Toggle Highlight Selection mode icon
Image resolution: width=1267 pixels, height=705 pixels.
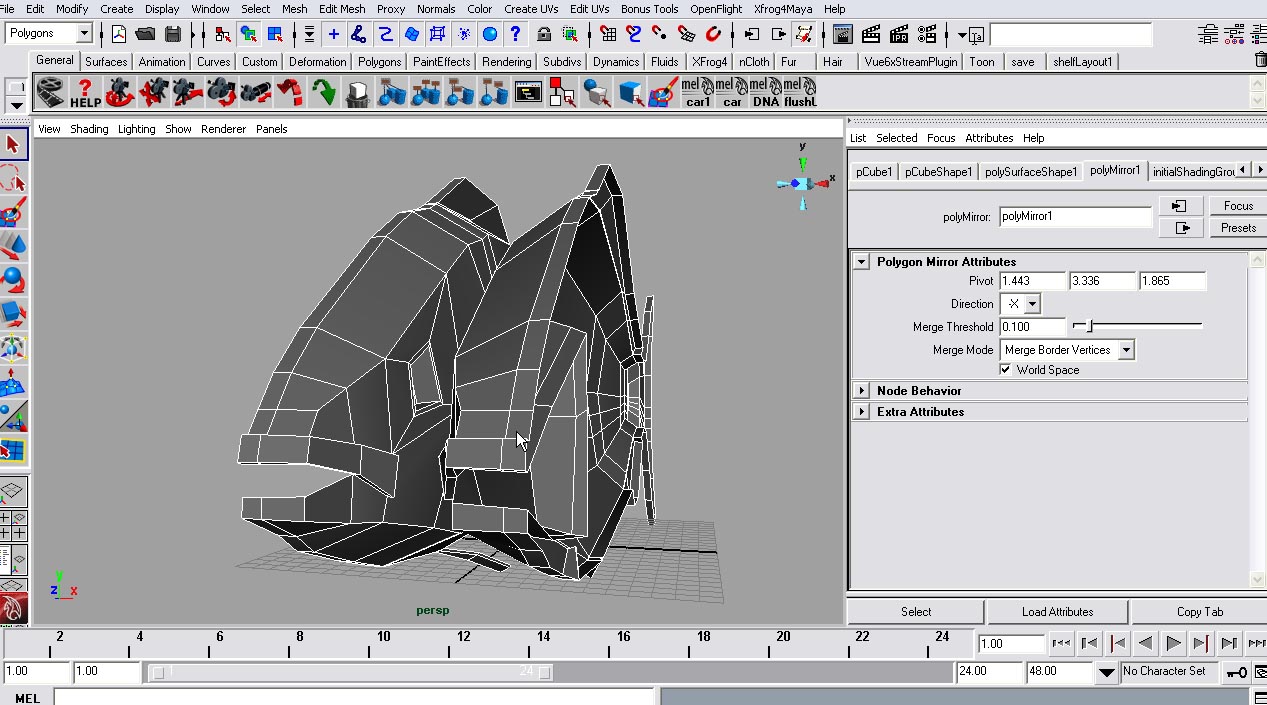click(569, 34)
